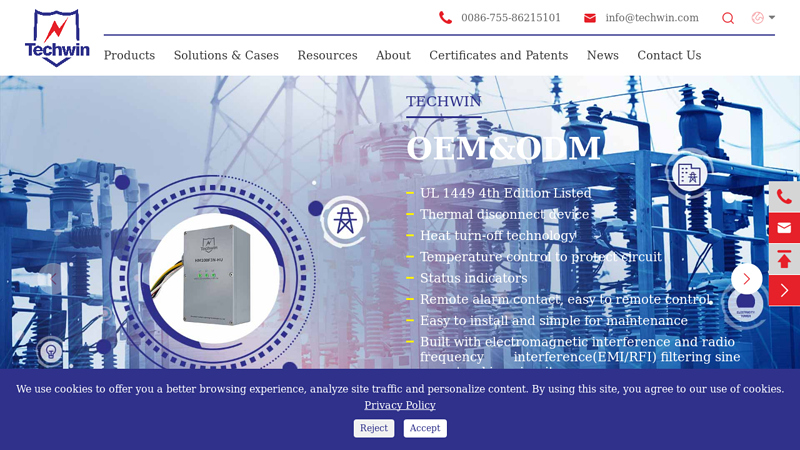800x450 pixels.
Task: Click the sidebar mail icon
Action: coord(784,228)
